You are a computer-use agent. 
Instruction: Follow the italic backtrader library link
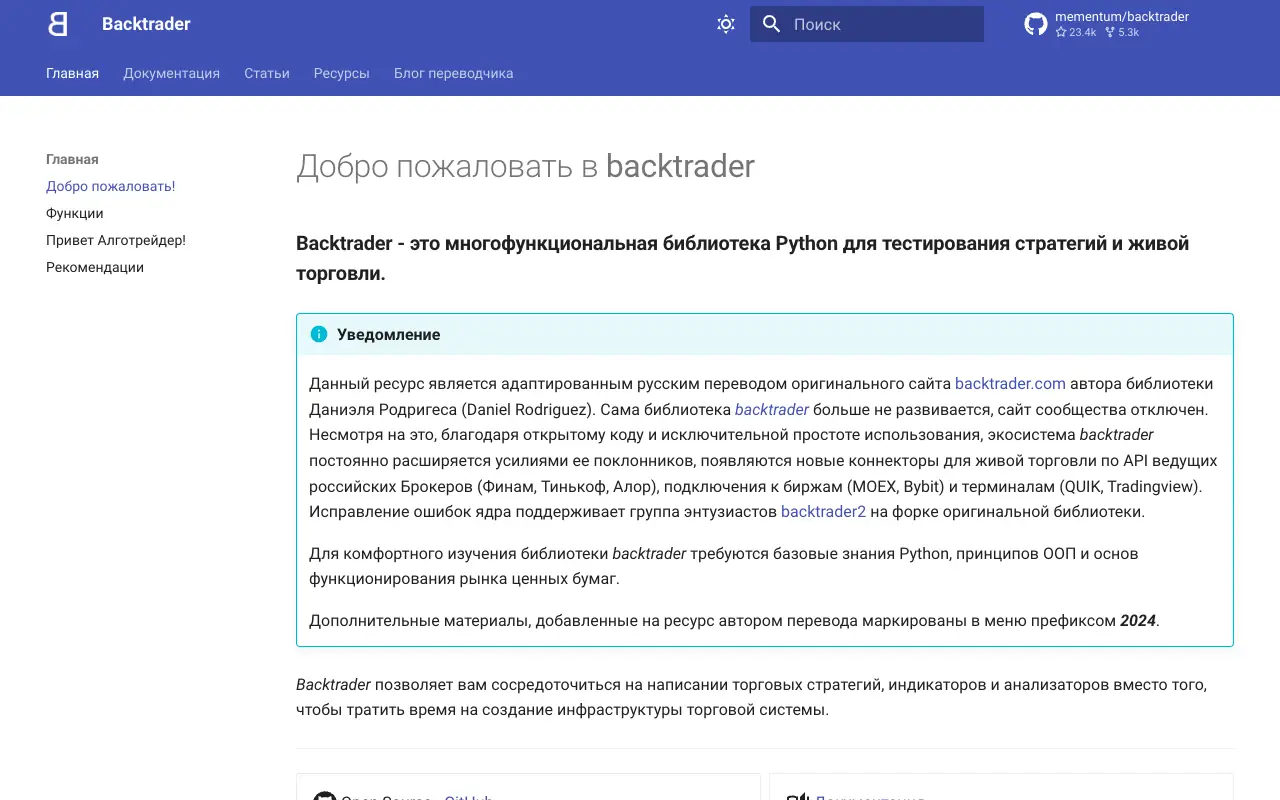coord(772,409)
